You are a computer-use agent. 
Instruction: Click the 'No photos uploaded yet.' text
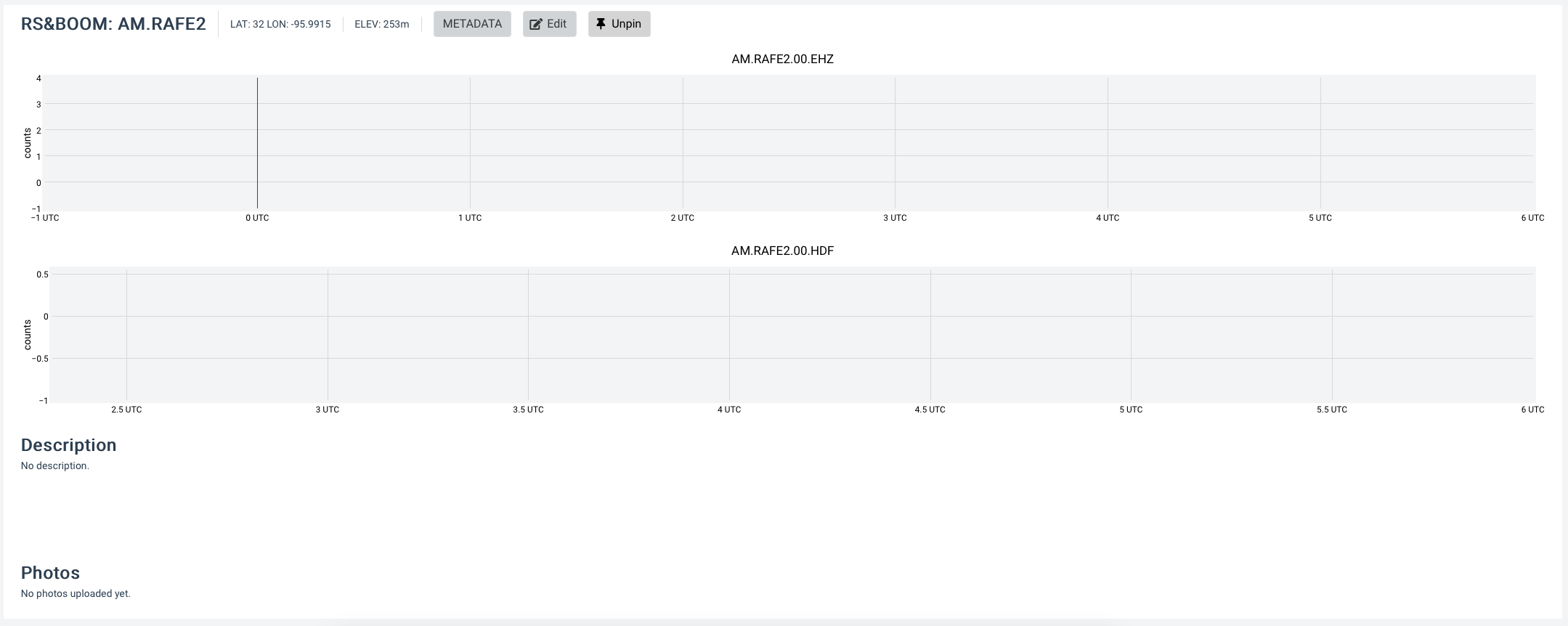[76, 593]
